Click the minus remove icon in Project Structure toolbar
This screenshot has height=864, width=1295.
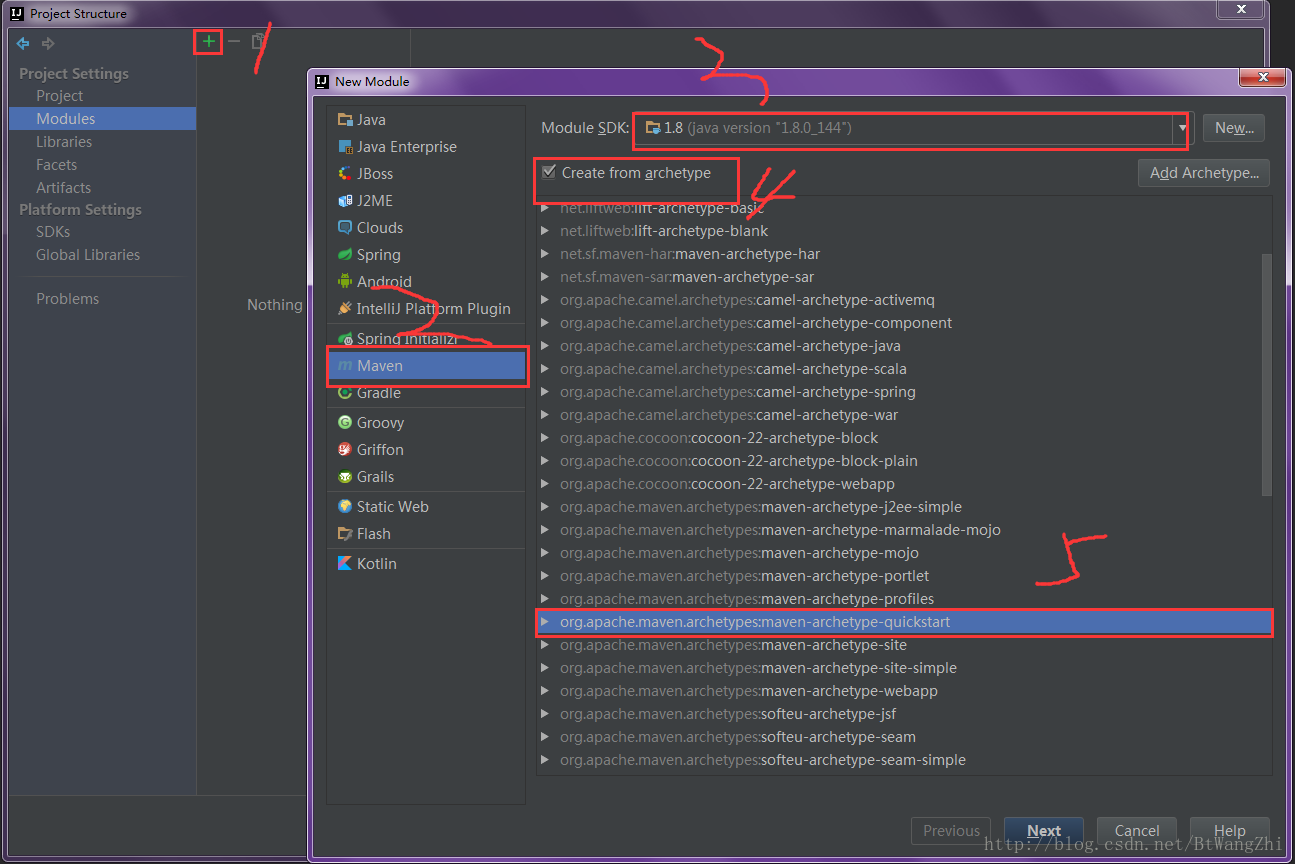pyautogui.click(x=234, y=41)
